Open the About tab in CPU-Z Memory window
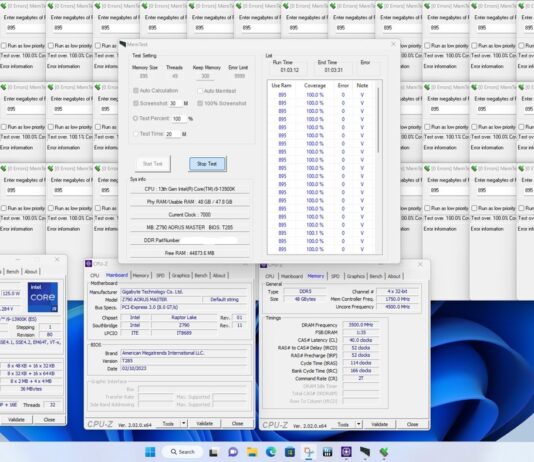Image resolution: width=534 pixels, height=462 pixels. [x=394, y=276]
